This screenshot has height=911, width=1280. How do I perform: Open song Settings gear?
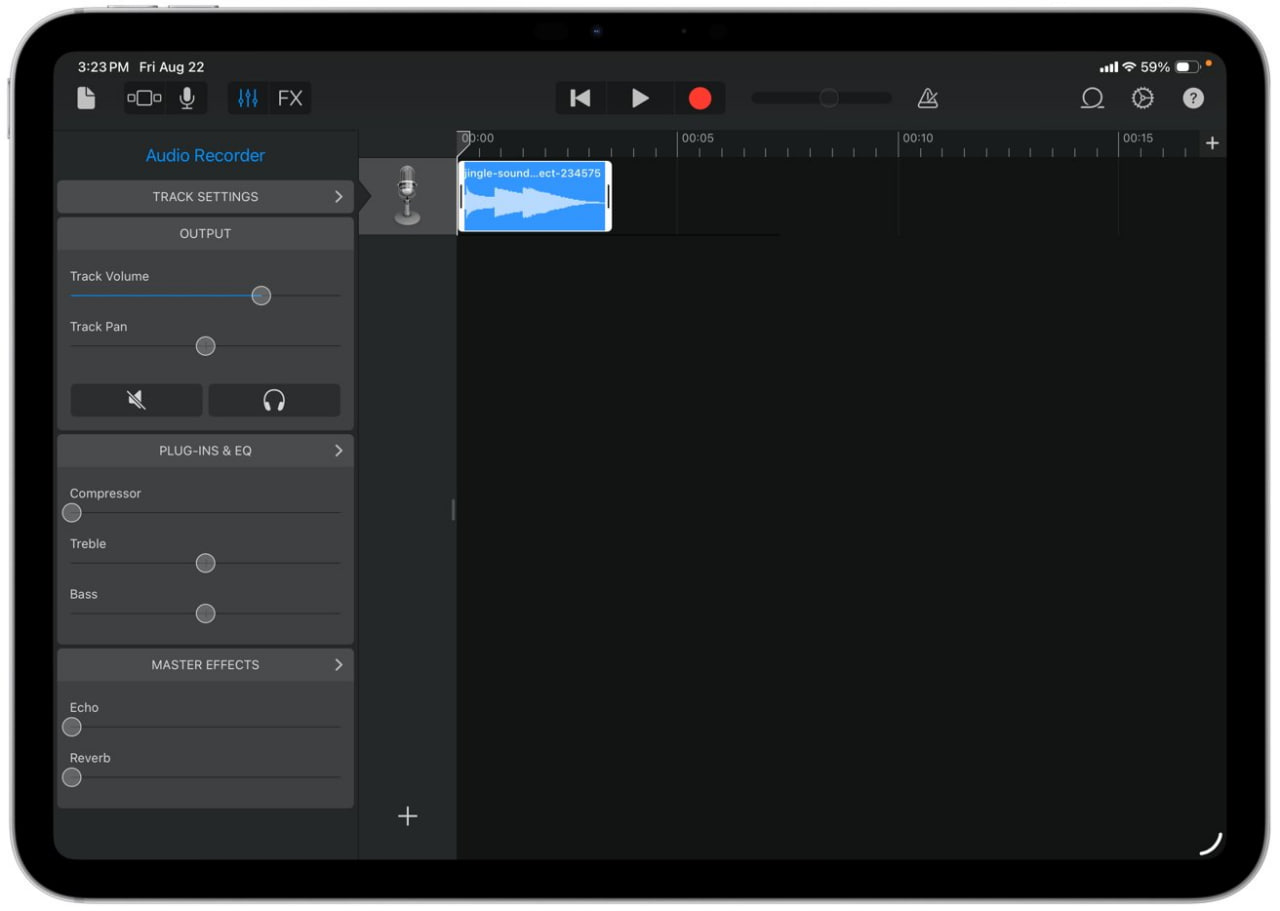tap(1142, 98)
